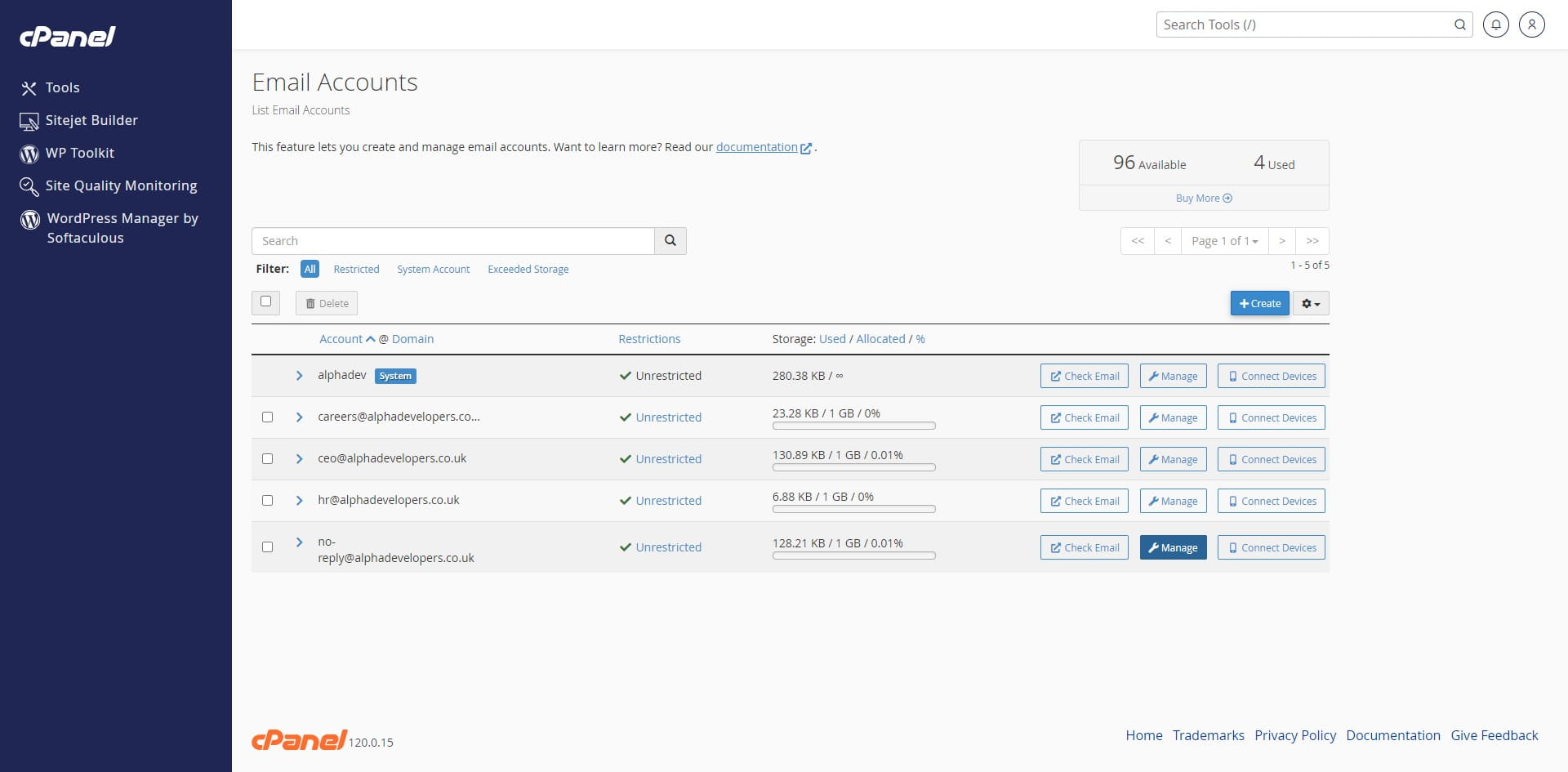Click the email accounts Search field
Screen dimensions: 1568x772
(x=453, y=241)
